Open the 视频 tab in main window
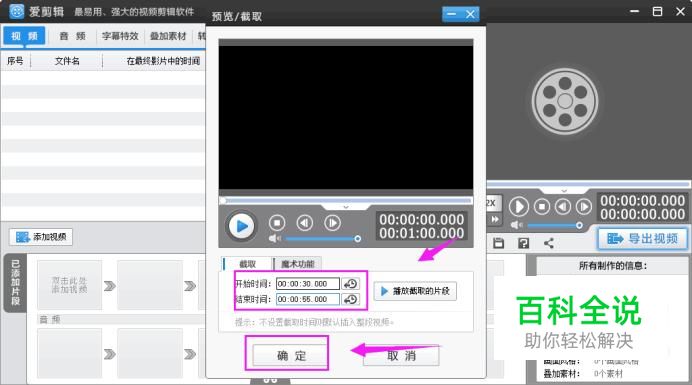This screenshot has width=692, height=385. (24, 36)
